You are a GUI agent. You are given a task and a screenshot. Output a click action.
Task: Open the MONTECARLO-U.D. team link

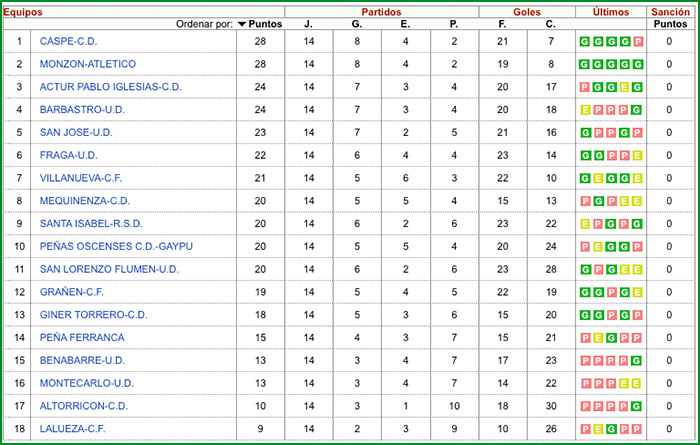pyautogui.click(x=86, y=383)
